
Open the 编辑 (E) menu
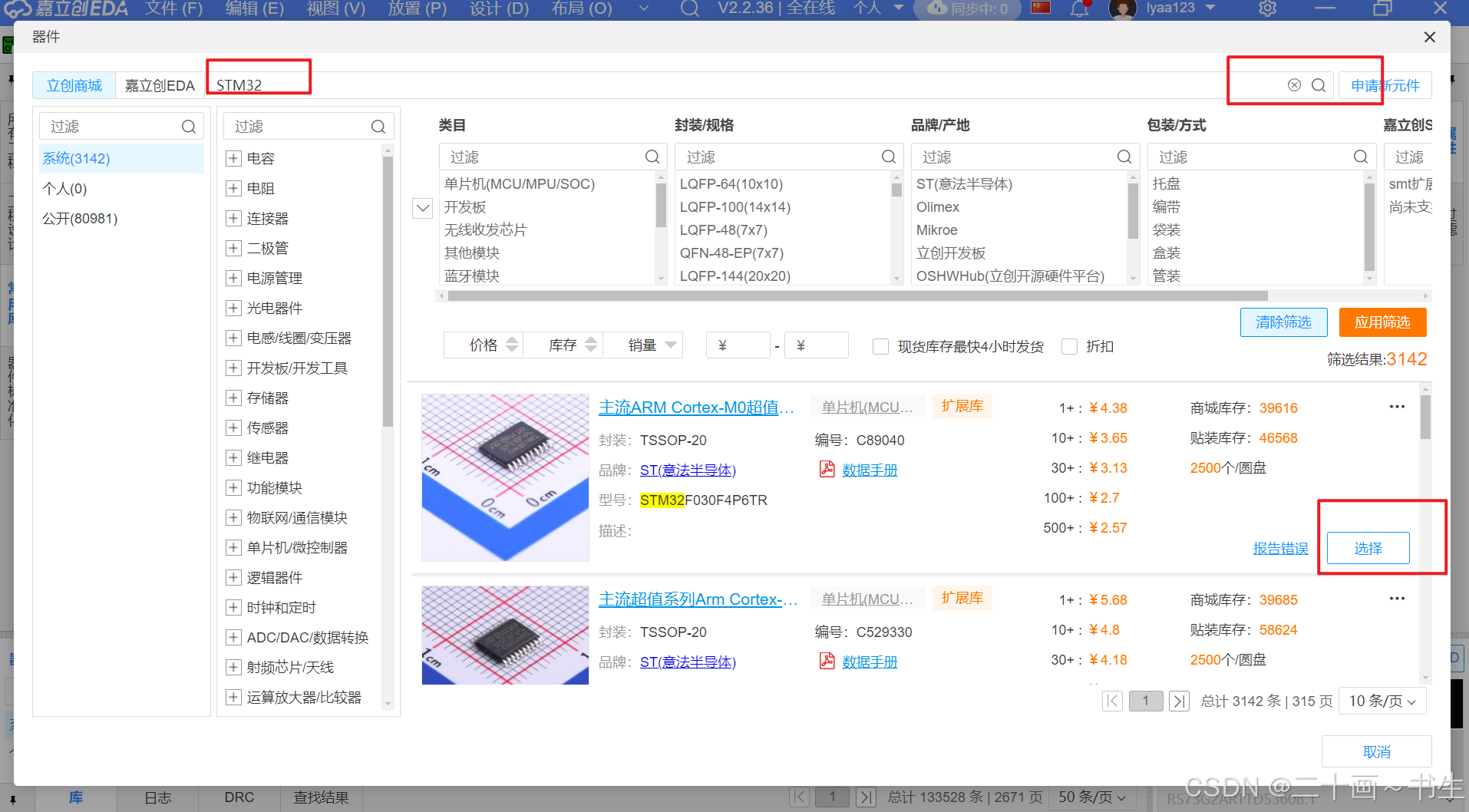pyautogui.click(x=254, y=8)
